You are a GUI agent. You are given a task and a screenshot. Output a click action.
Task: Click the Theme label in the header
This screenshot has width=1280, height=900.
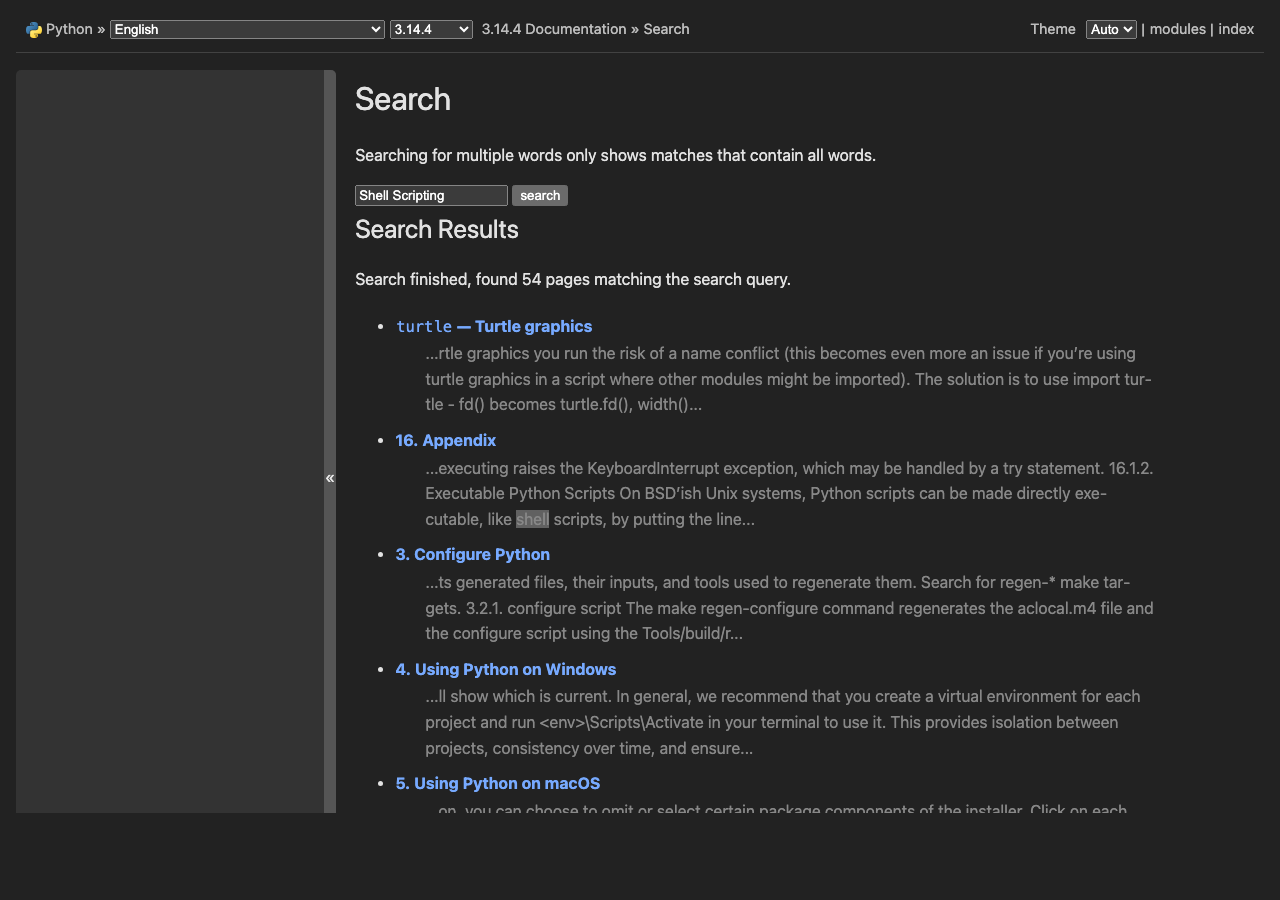coord(1052,29)
